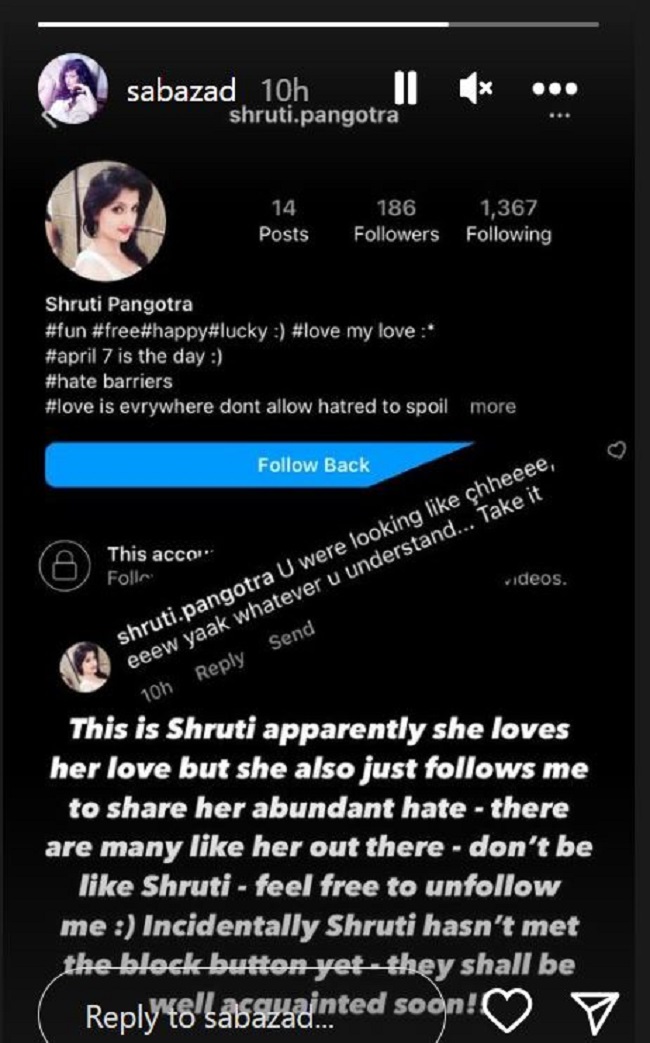The height and width of the screenshot is (1043, 650).
Task: Expand bio with the more link
Action: coord(492,406)
